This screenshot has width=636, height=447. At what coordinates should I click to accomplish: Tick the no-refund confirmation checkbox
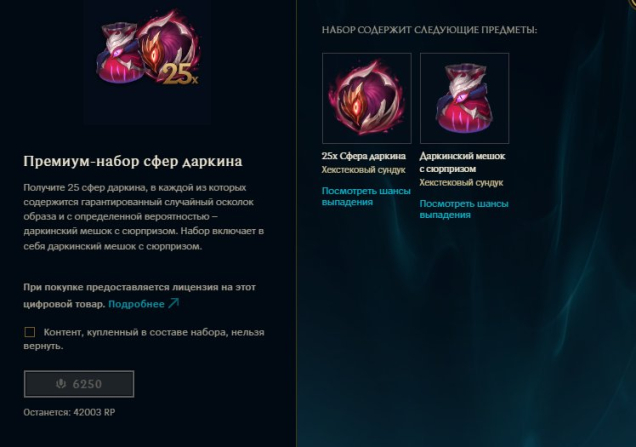tap(30, 332)
